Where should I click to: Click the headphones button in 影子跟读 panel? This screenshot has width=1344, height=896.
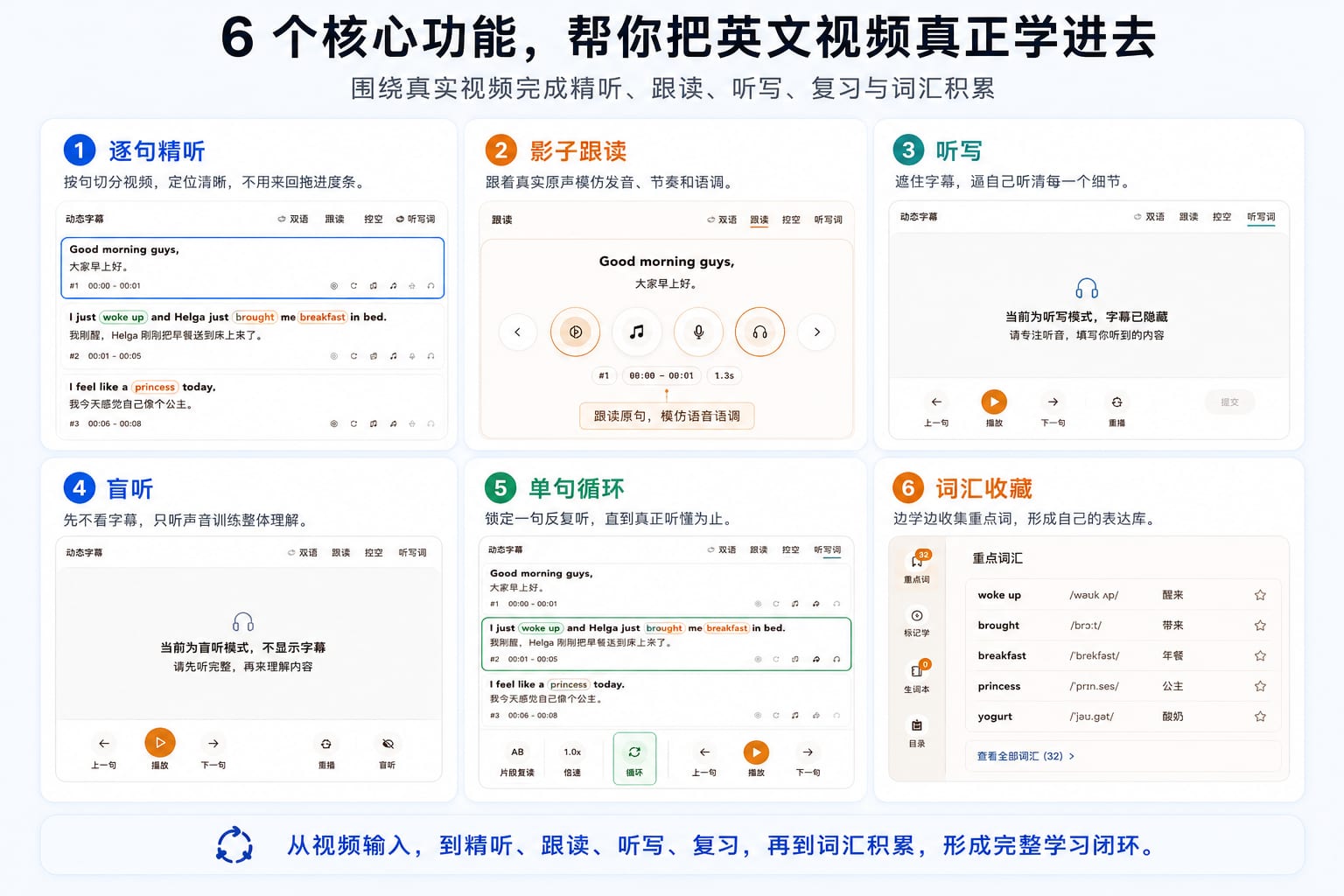pyautogui.click(x=759, y=332)
